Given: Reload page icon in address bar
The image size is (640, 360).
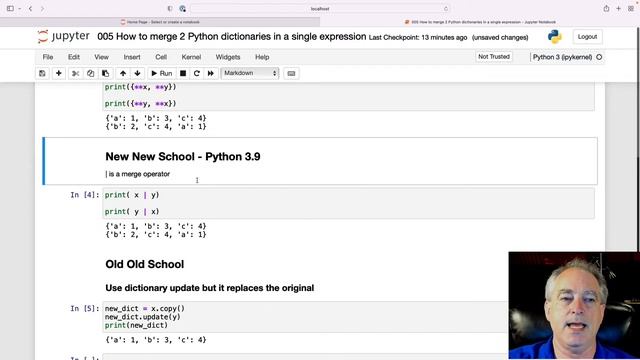Looking at the screenshot, I should (x=446, y=9).
